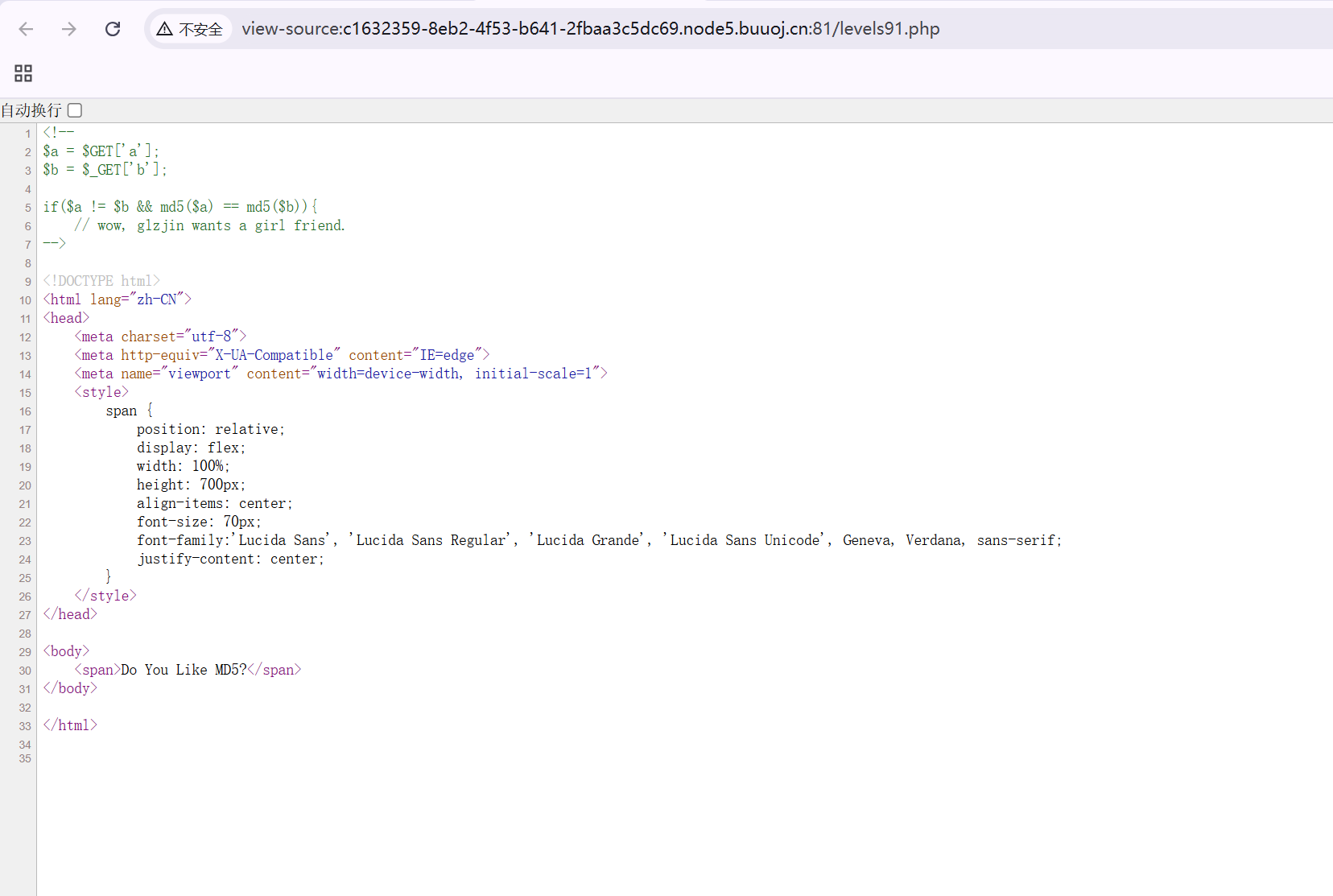
Task: Click the md5 comparison code on line 5
Action: click(x=181, y=206)
